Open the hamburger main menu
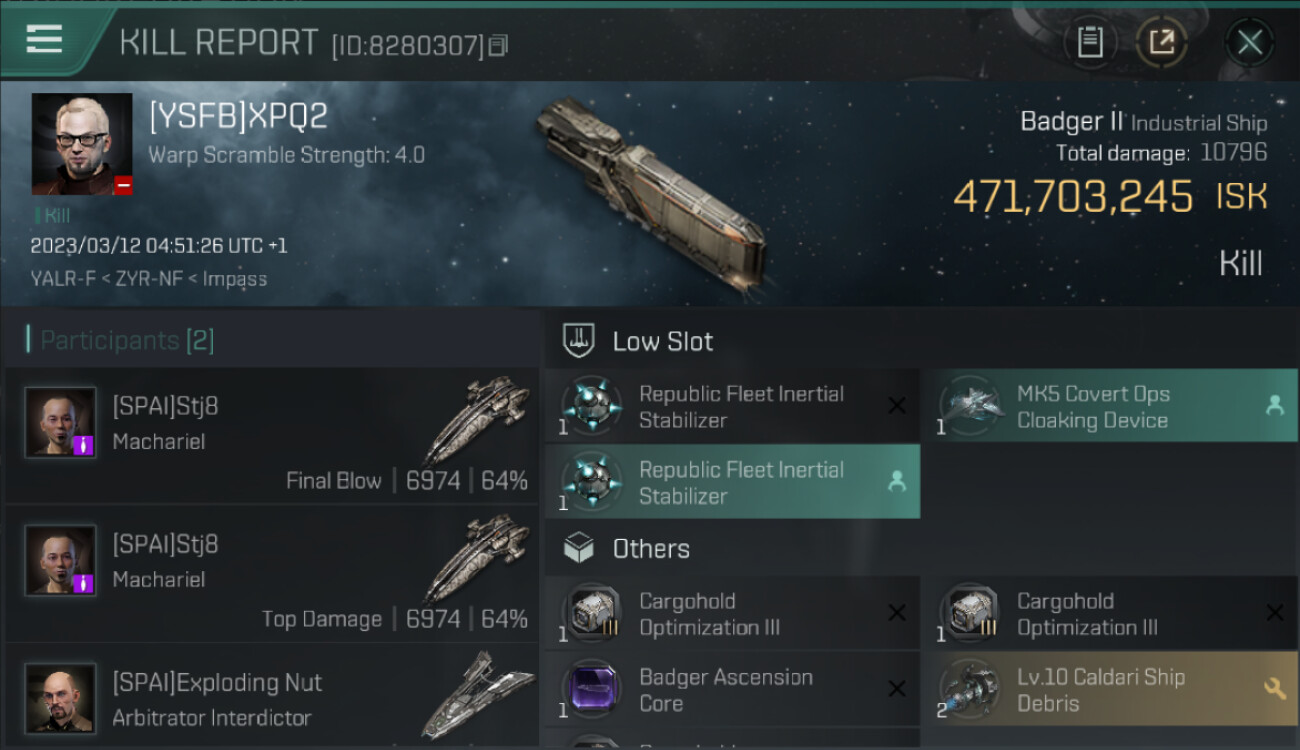This screenshot has height=750, width=1300. point(44,40)
